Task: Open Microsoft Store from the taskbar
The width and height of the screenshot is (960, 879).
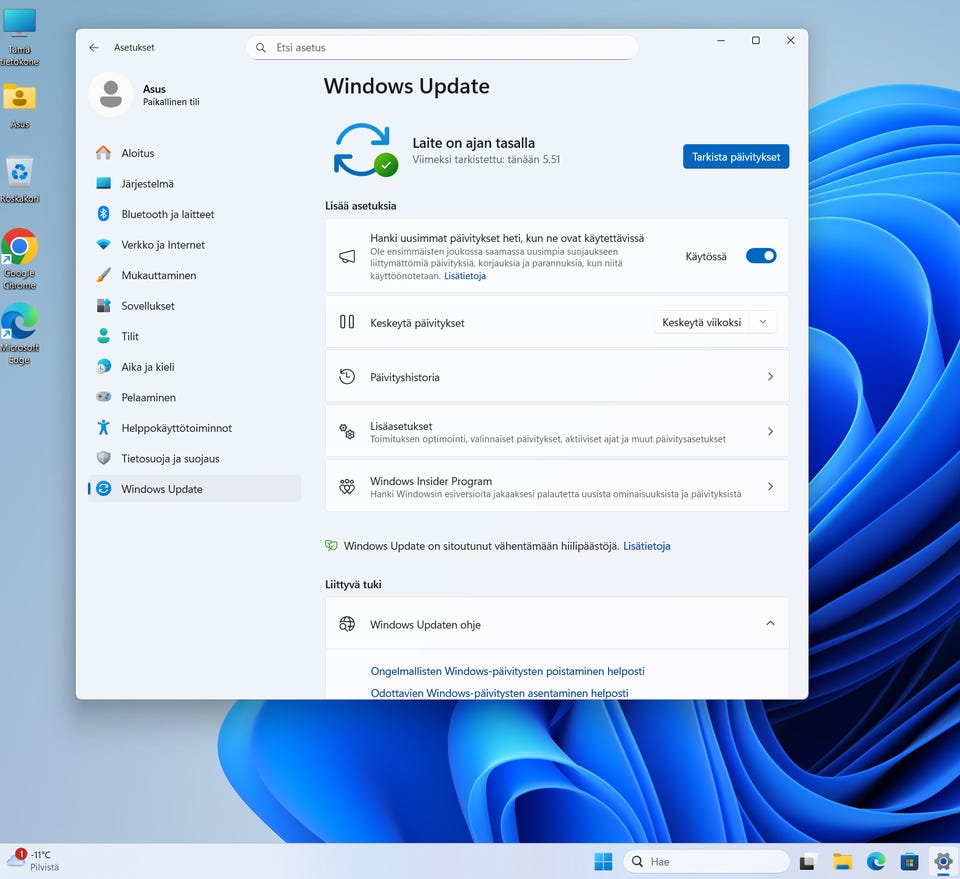Action: point(909,861)
